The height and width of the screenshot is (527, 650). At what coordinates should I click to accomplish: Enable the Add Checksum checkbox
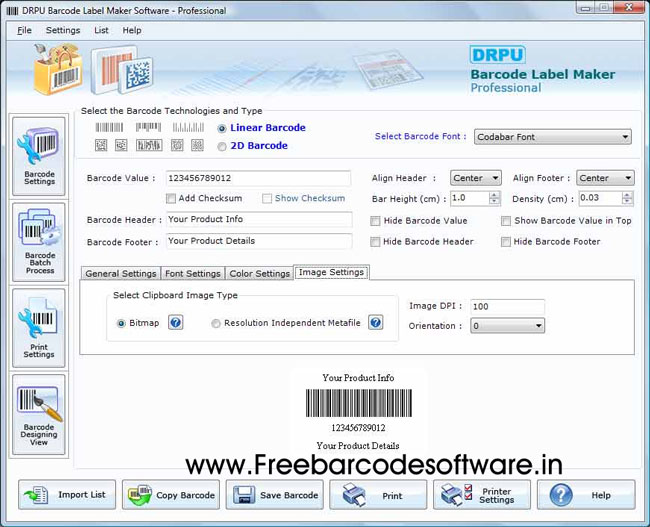[171, 199]
